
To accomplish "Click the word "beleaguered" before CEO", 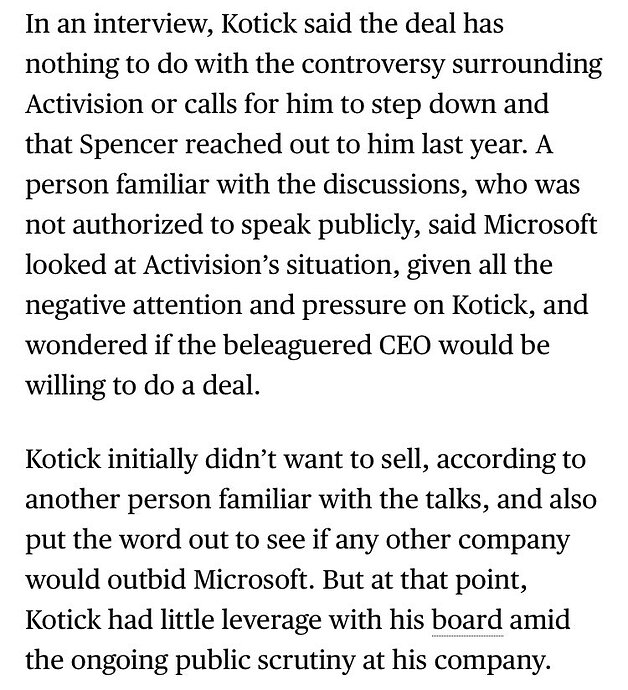I will 297,345.
